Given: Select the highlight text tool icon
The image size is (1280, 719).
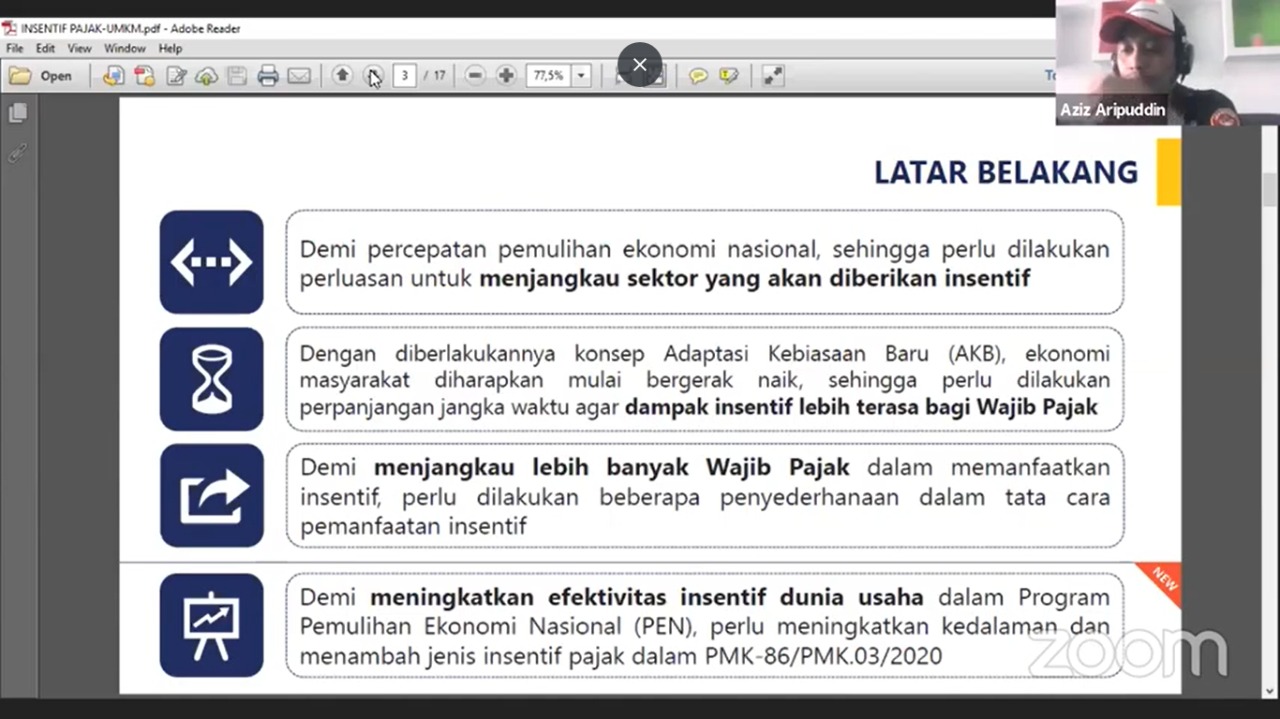Looking at the screenshot, I should [729, 76].
